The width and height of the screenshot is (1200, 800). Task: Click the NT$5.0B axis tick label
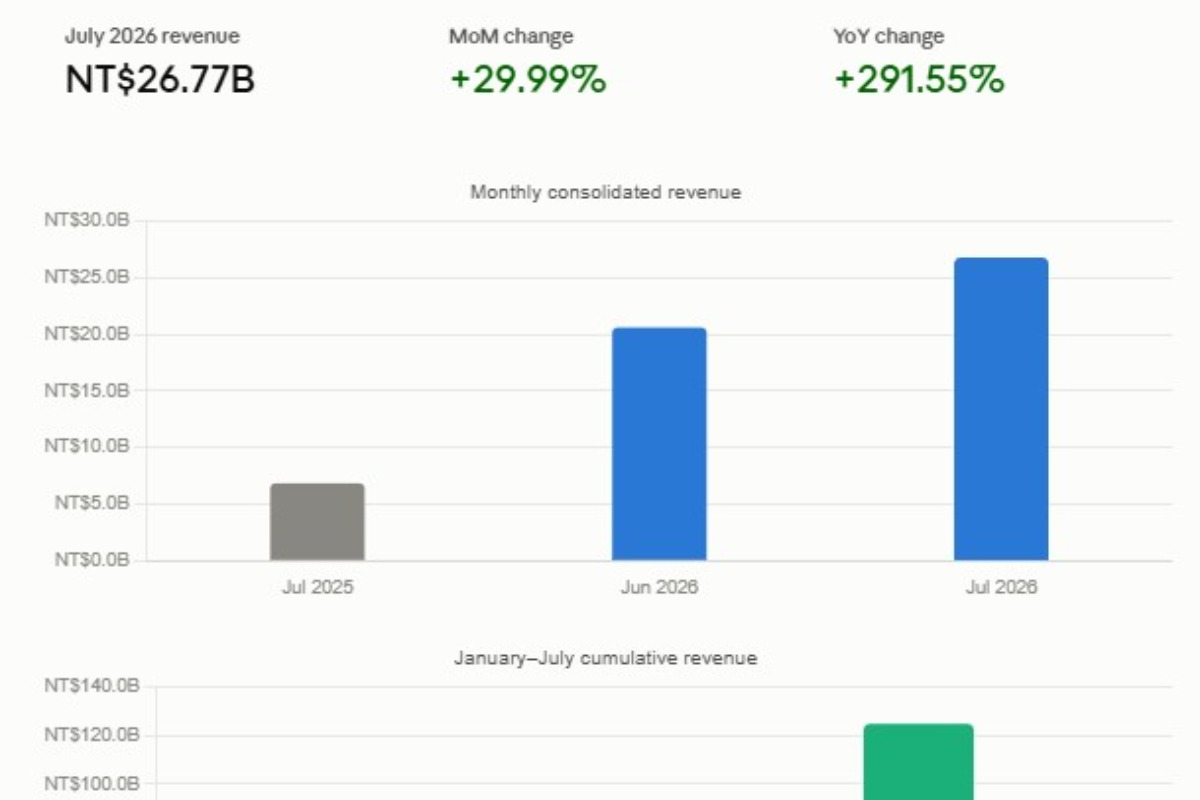[92, 504]
